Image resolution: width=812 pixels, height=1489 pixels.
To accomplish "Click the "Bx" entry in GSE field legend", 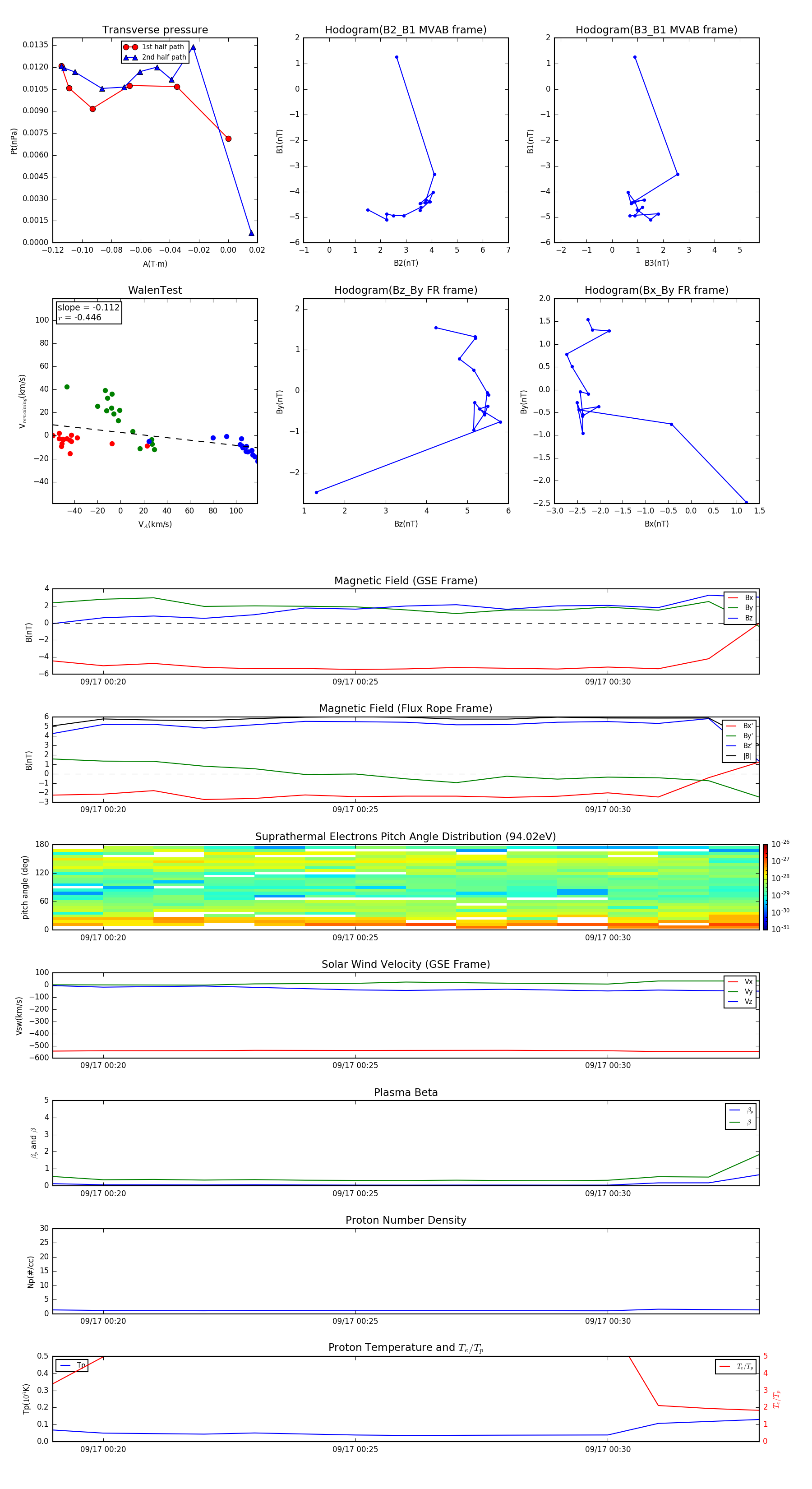I will point(740,598).
